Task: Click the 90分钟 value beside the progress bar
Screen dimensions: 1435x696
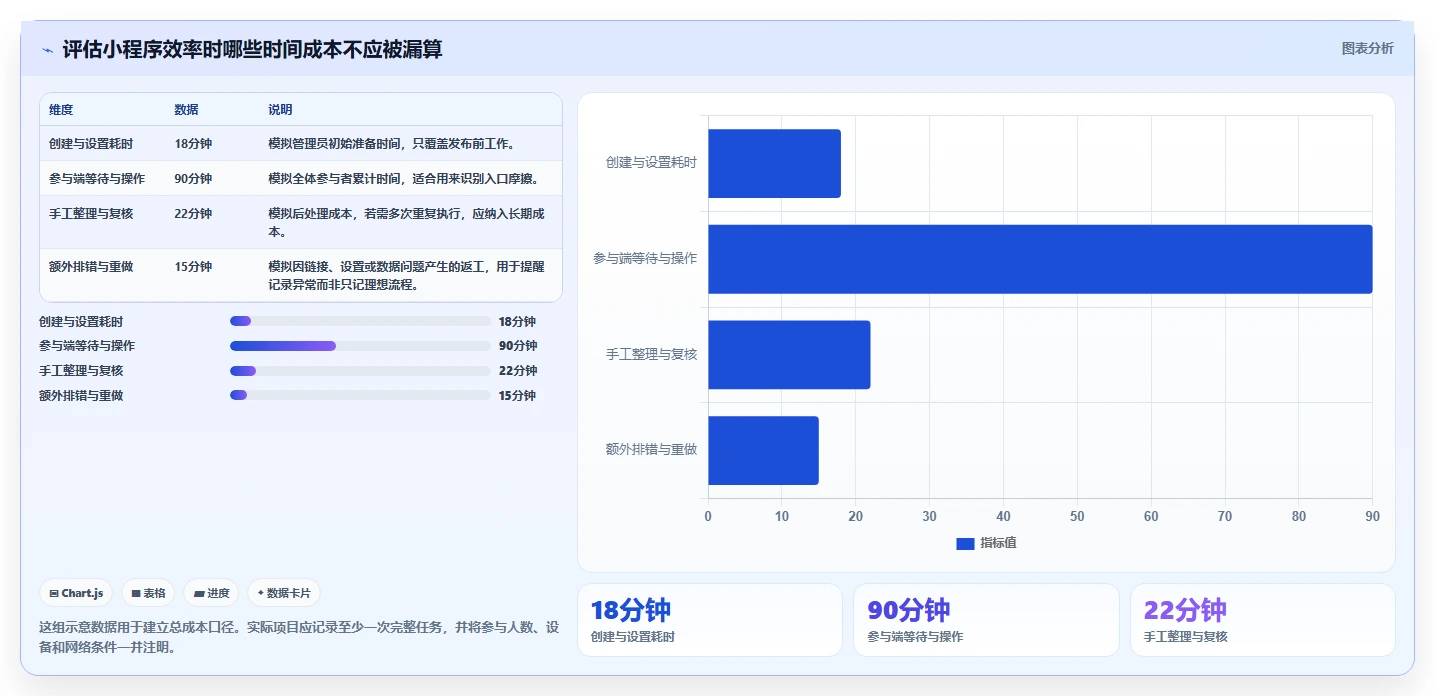Action: [x=518, y=346]
